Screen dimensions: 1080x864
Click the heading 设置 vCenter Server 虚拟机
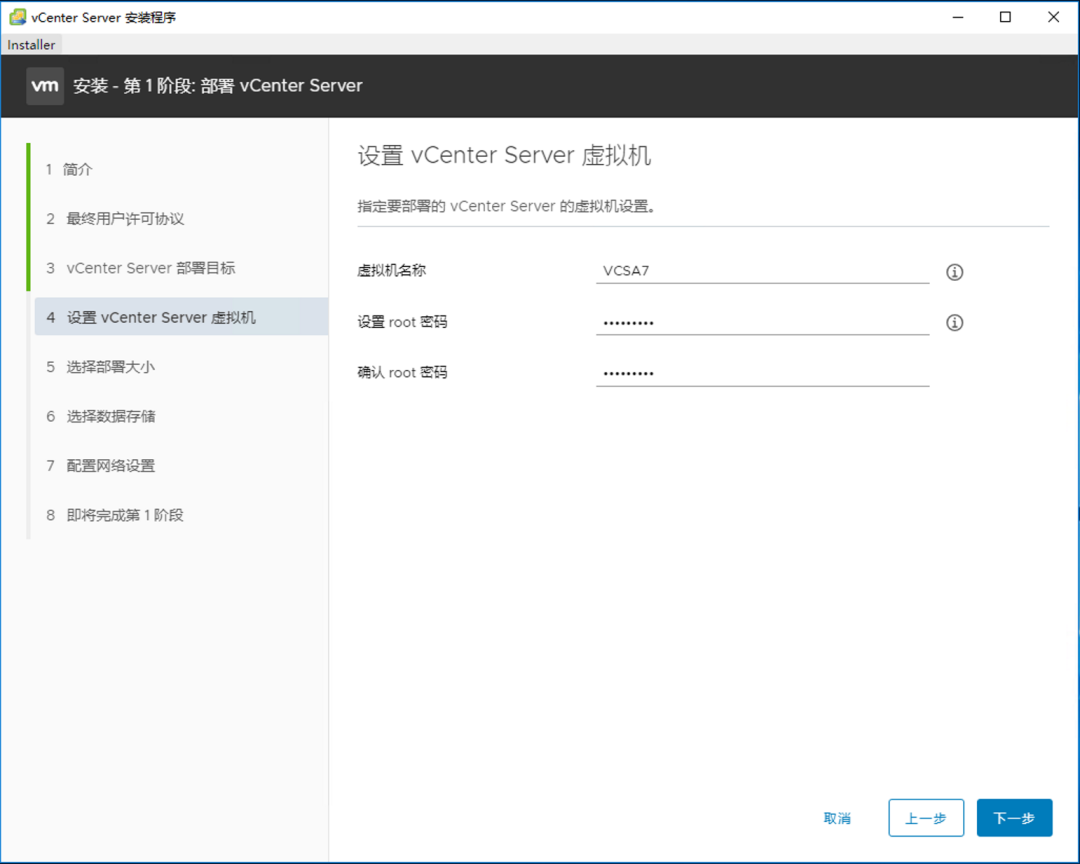pyautogui.click(x=504, y=155)
